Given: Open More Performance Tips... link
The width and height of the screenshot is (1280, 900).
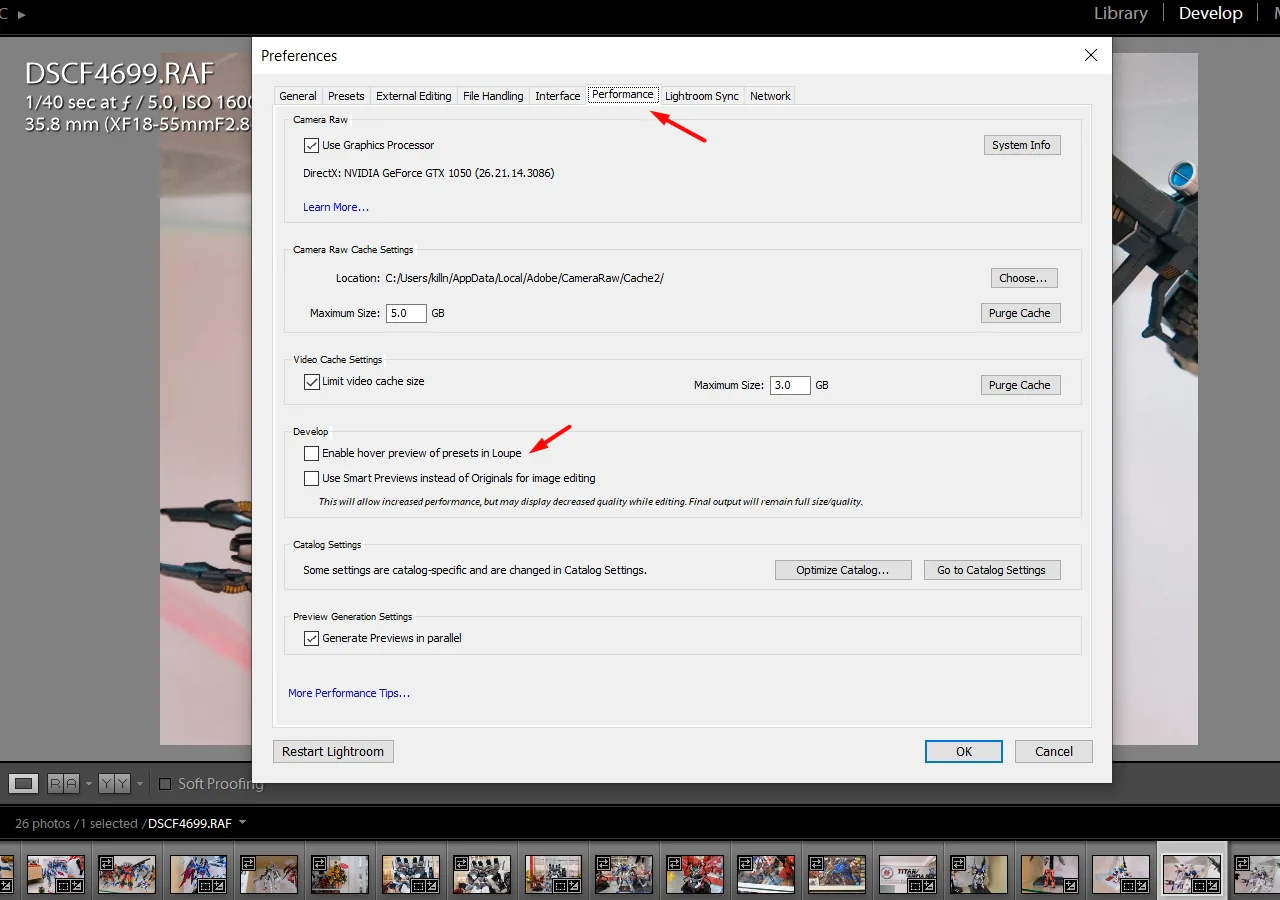Looking at the screenshot, I should pyautogui.click(x=349, y=693).
